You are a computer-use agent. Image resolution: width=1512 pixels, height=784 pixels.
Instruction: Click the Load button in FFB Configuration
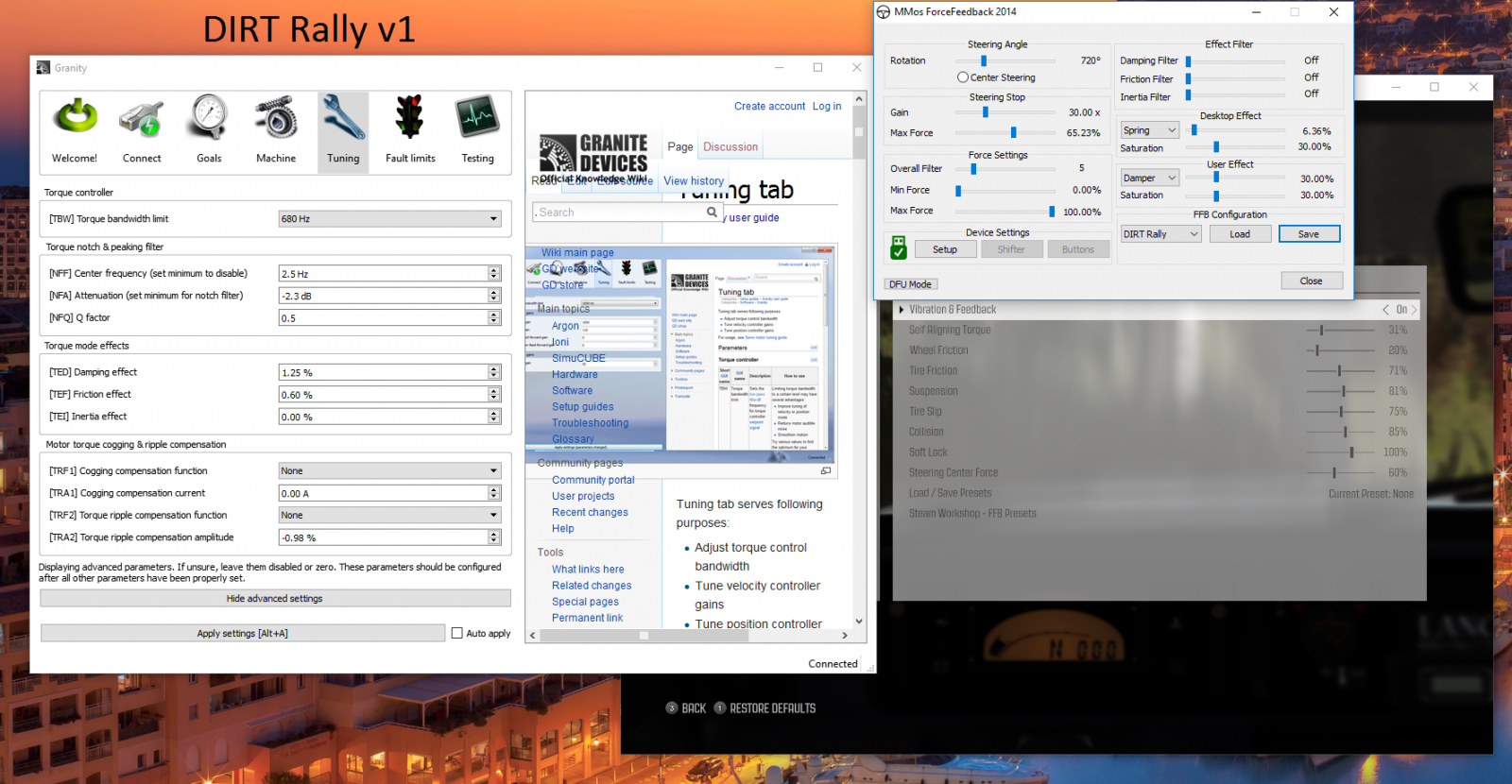coord(1240,234)
